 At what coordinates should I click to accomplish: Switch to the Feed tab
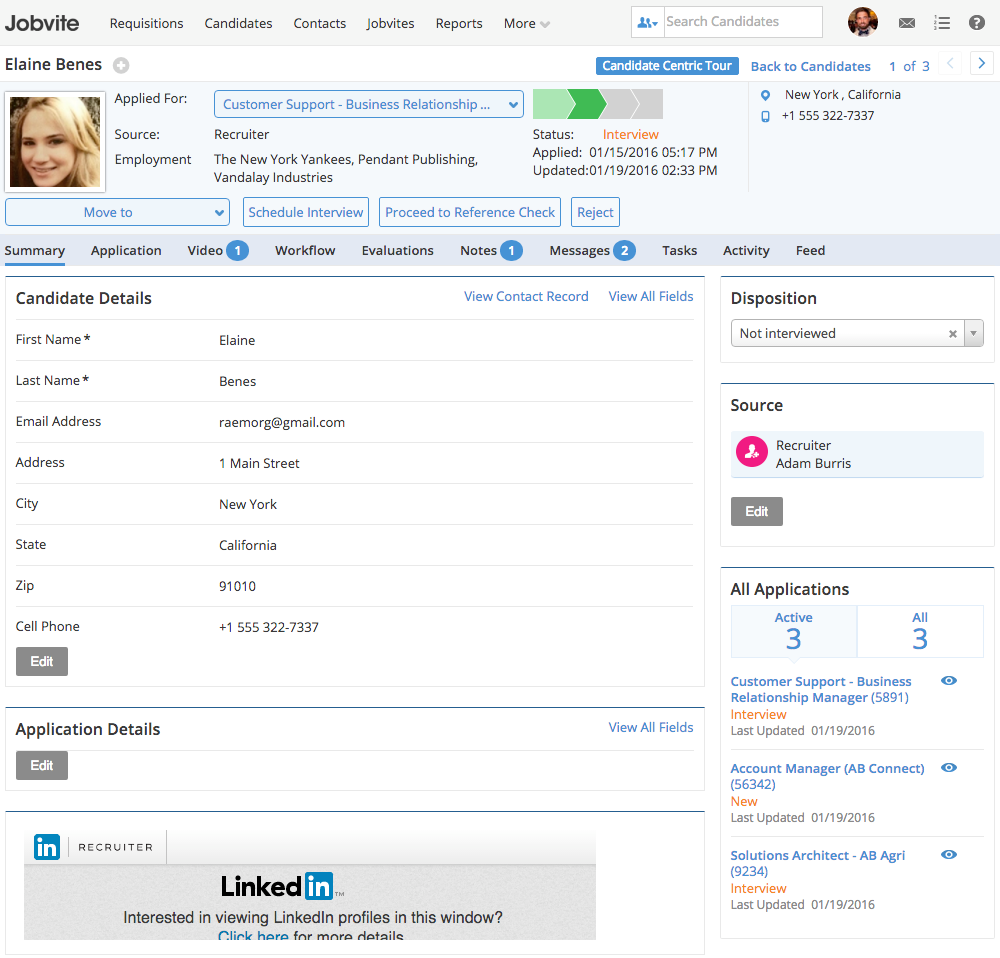810,251
